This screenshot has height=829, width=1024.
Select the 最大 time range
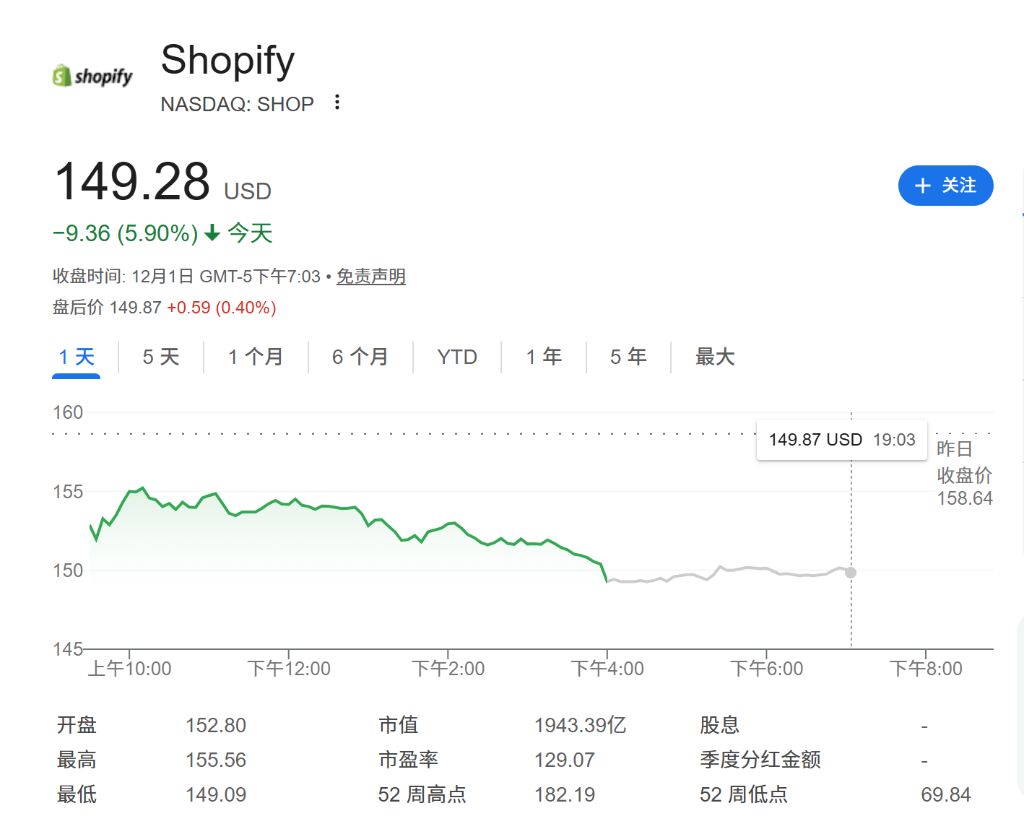click(714, 356)
